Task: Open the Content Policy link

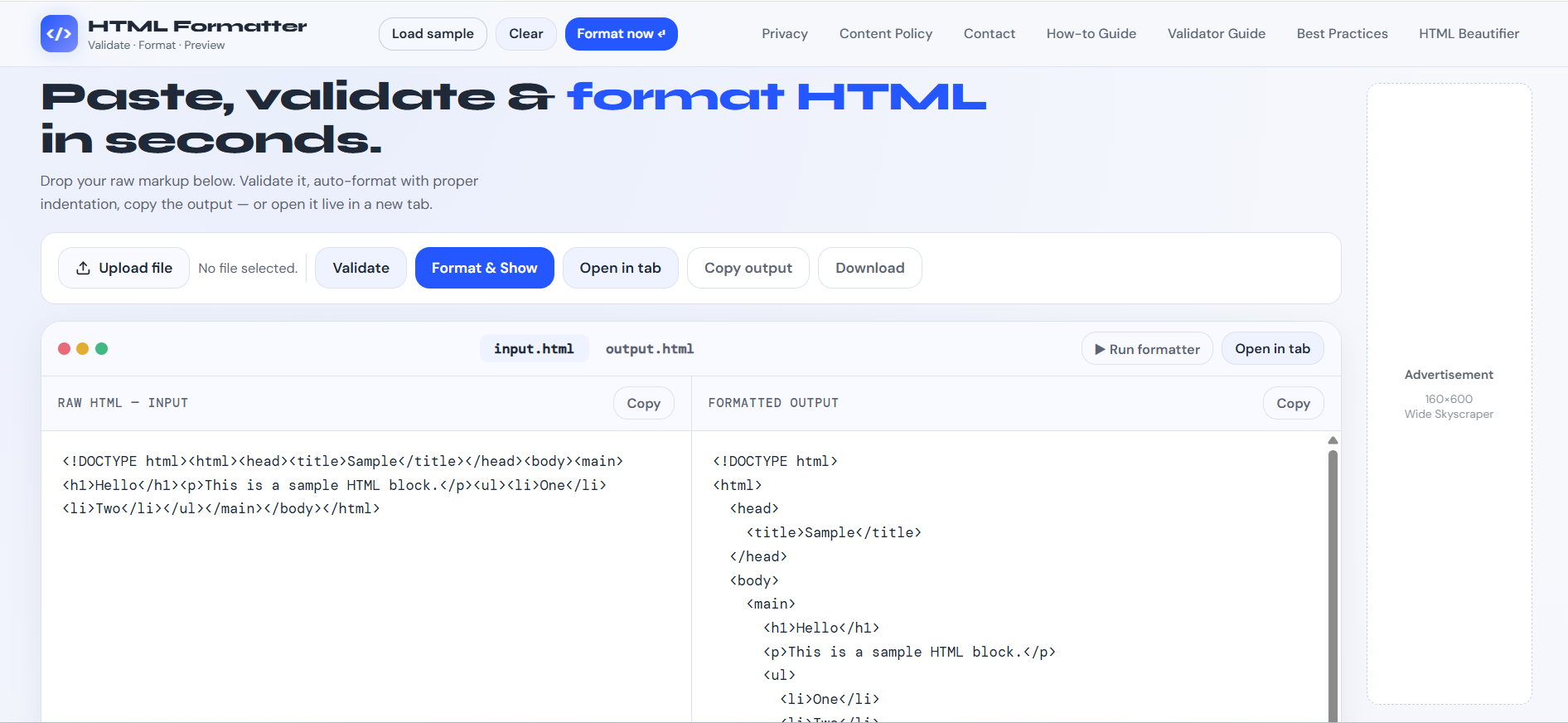Action: [x=886, y=34]
